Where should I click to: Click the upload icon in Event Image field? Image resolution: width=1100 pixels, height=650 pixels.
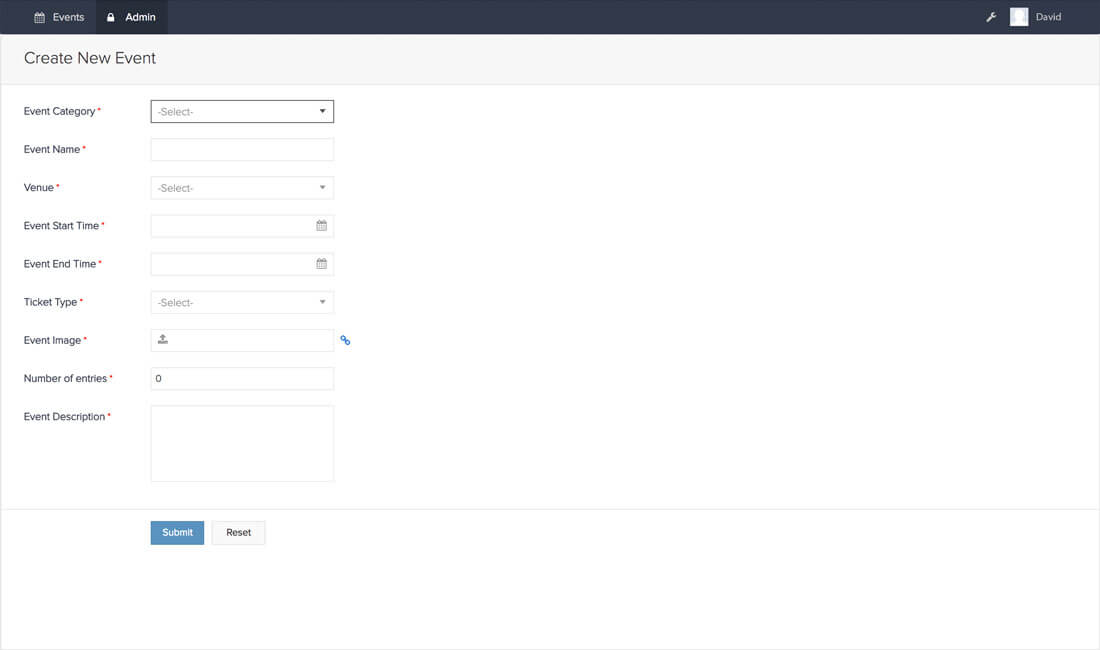pos(163,340)
